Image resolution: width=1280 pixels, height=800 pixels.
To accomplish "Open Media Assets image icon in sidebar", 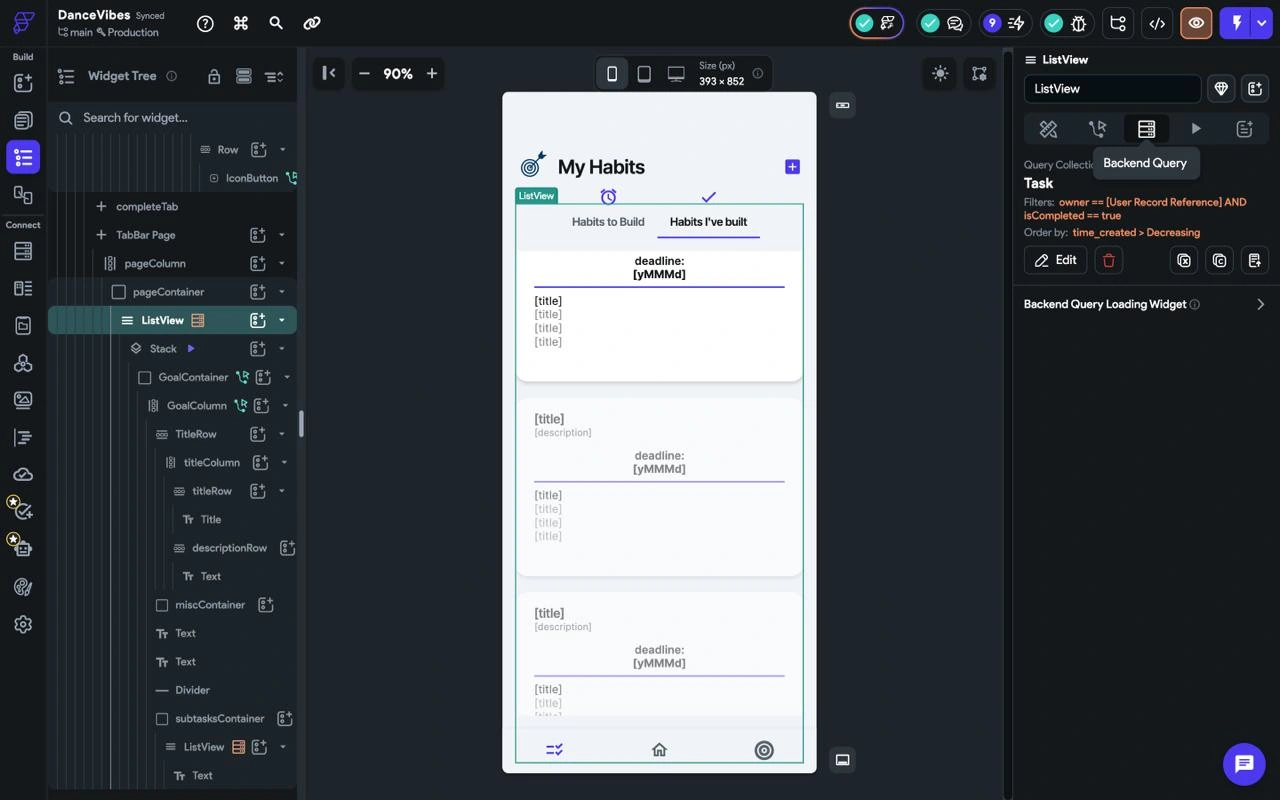I will (x=23, y=400).
